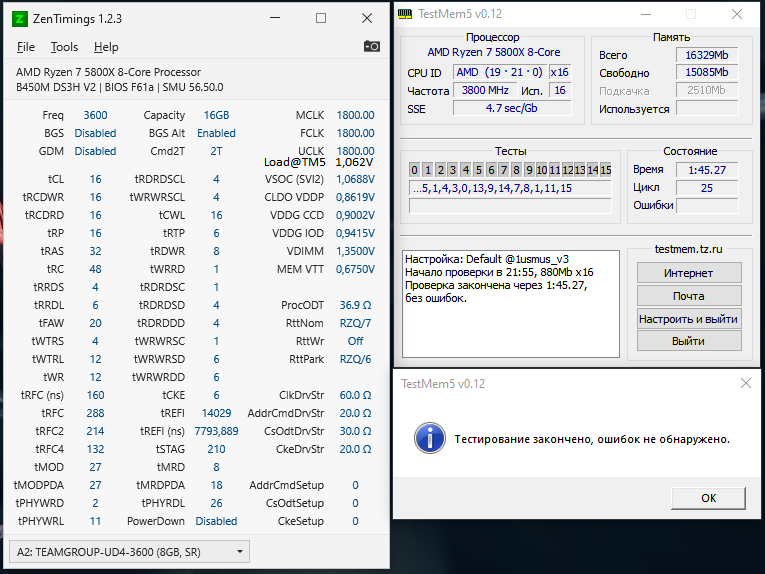The height and width of the screenshot is (574, 765).
Task: Click the B450M DS3H V2 BIOS info line
Action: point(120,87)
